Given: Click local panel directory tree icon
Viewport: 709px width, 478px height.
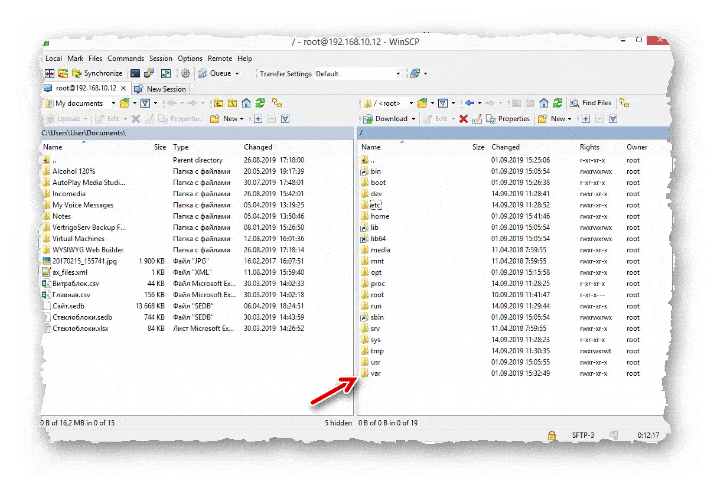Looking at the screenshot, I should click(x=277, y=103).
